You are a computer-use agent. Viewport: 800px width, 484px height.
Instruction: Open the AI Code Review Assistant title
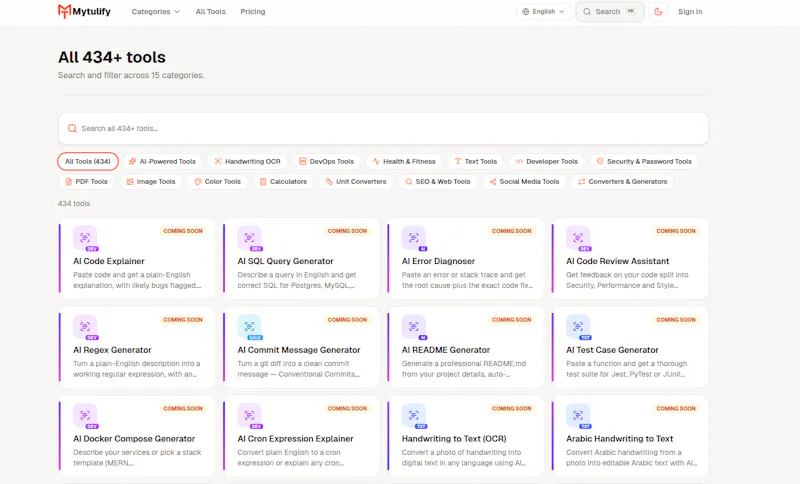click(617, 261)
